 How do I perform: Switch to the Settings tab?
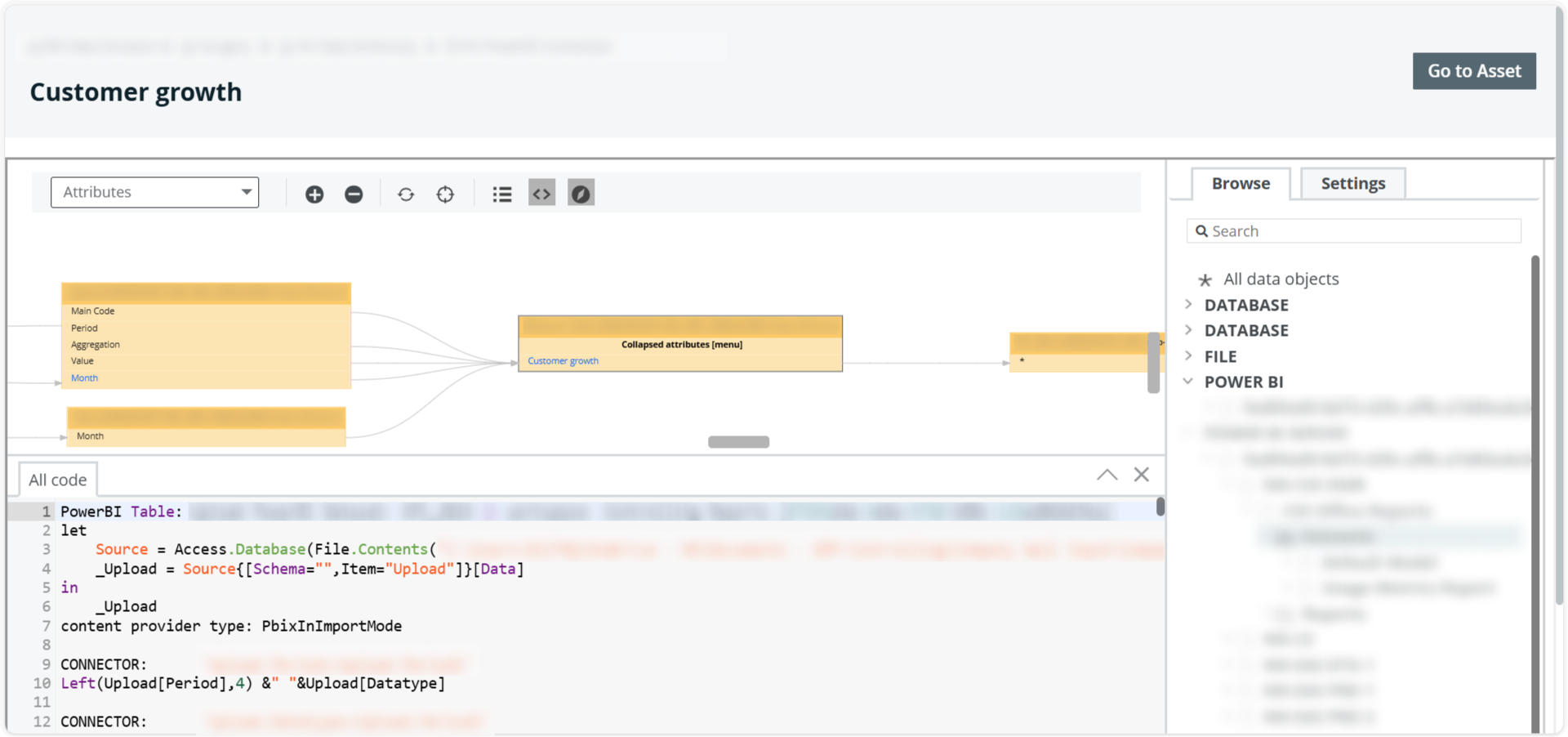click(x=1352, y=184)
